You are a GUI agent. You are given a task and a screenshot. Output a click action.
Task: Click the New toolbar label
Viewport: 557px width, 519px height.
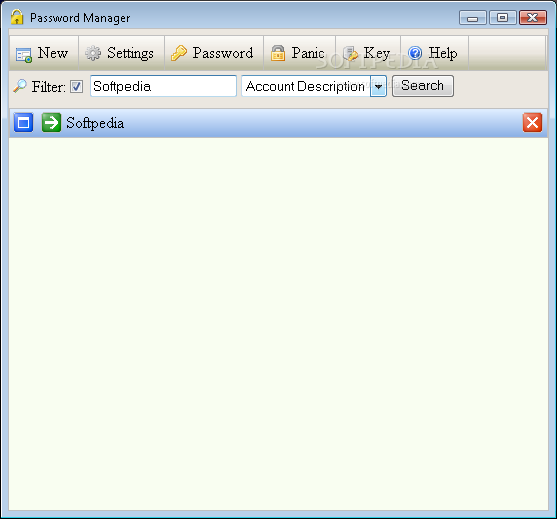[x=53, y=53]
